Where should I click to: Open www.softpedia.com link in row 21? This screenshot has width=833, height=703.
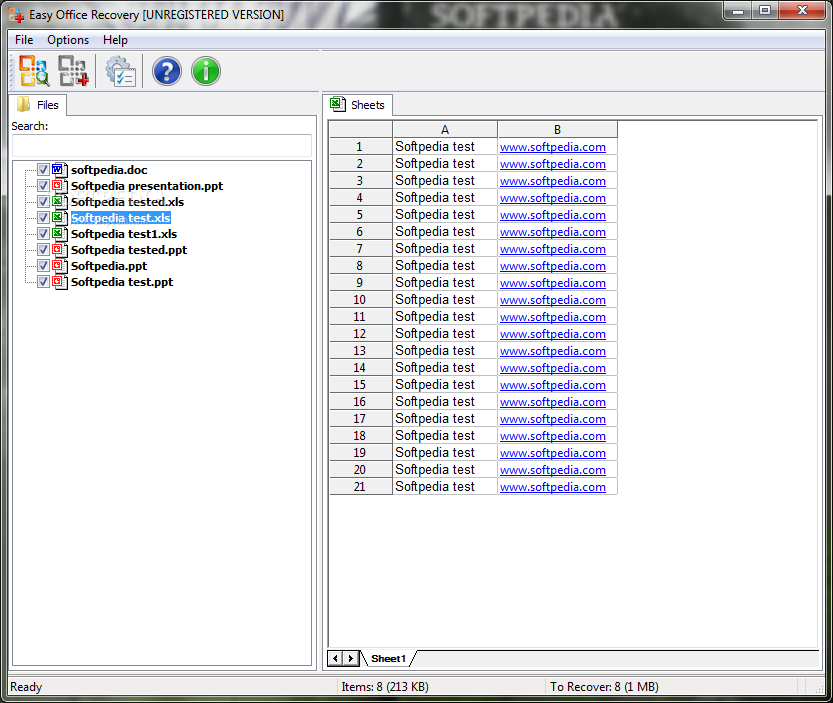552,487
